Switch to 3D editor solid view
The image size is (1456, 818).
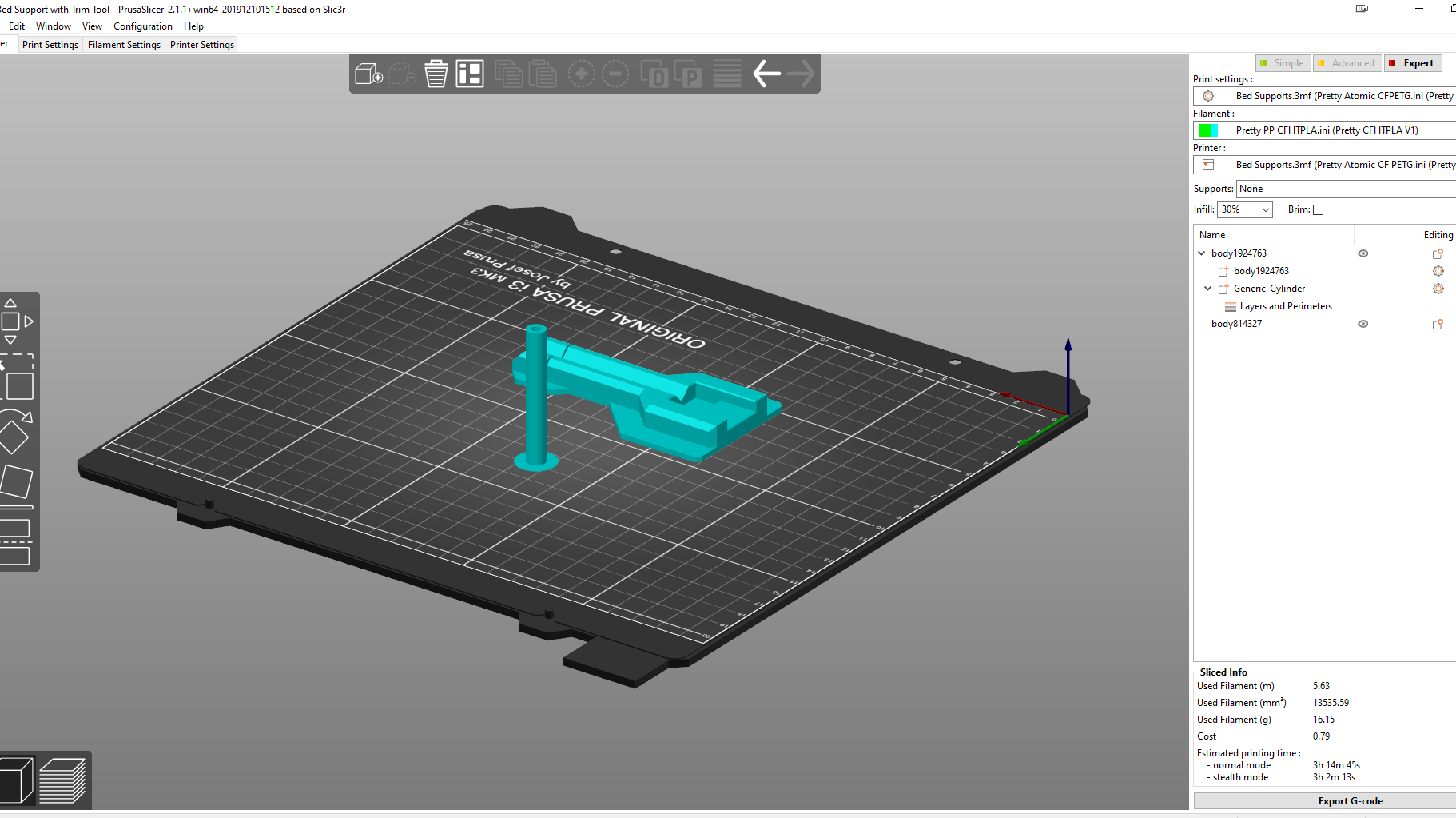[16, 780]
